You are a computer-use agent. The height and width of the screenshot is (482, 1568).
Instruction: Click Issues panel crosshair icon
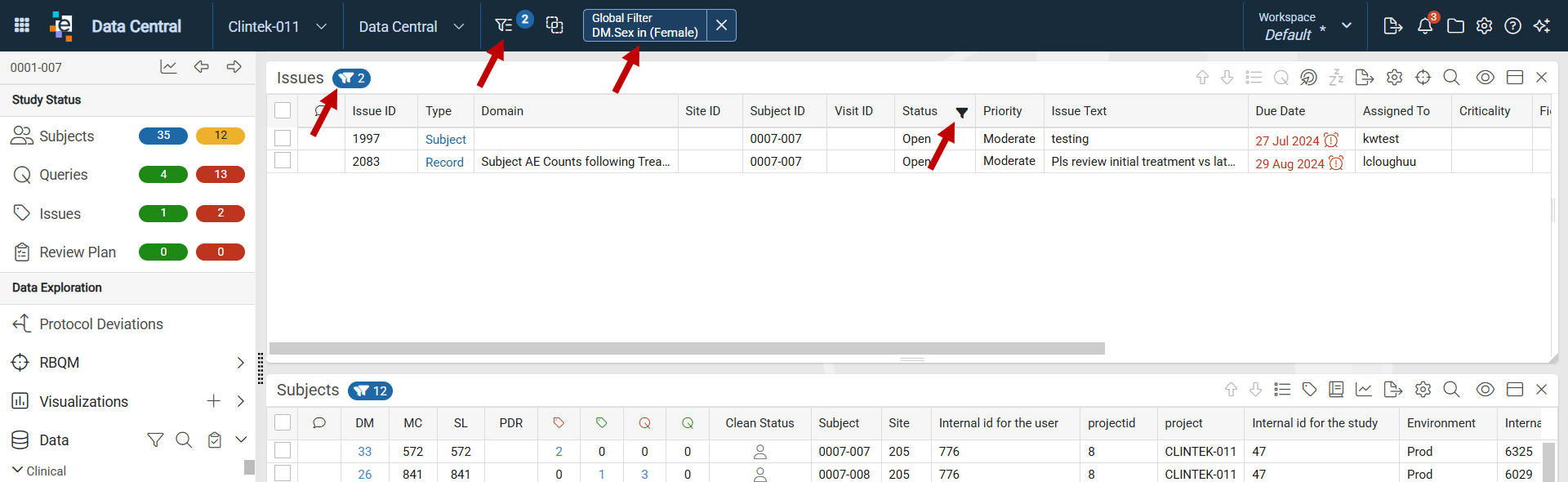point(1423,78)
